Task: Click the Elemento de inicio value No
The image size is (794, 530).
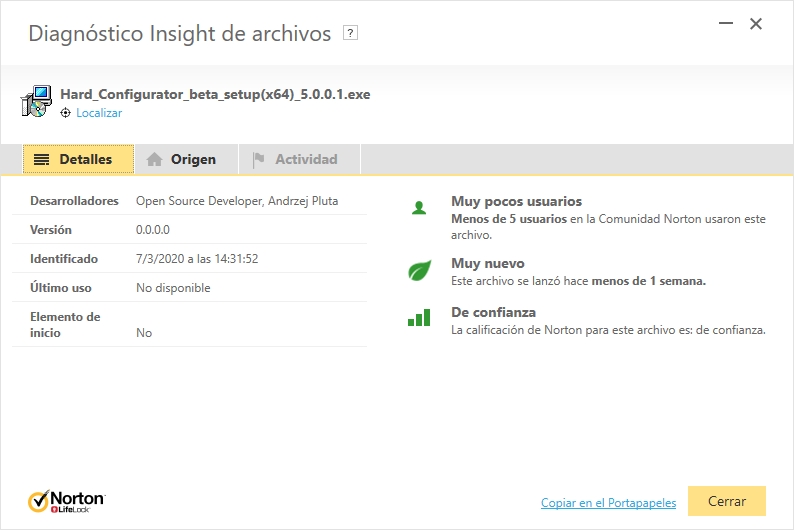Action: click(144, 333)
